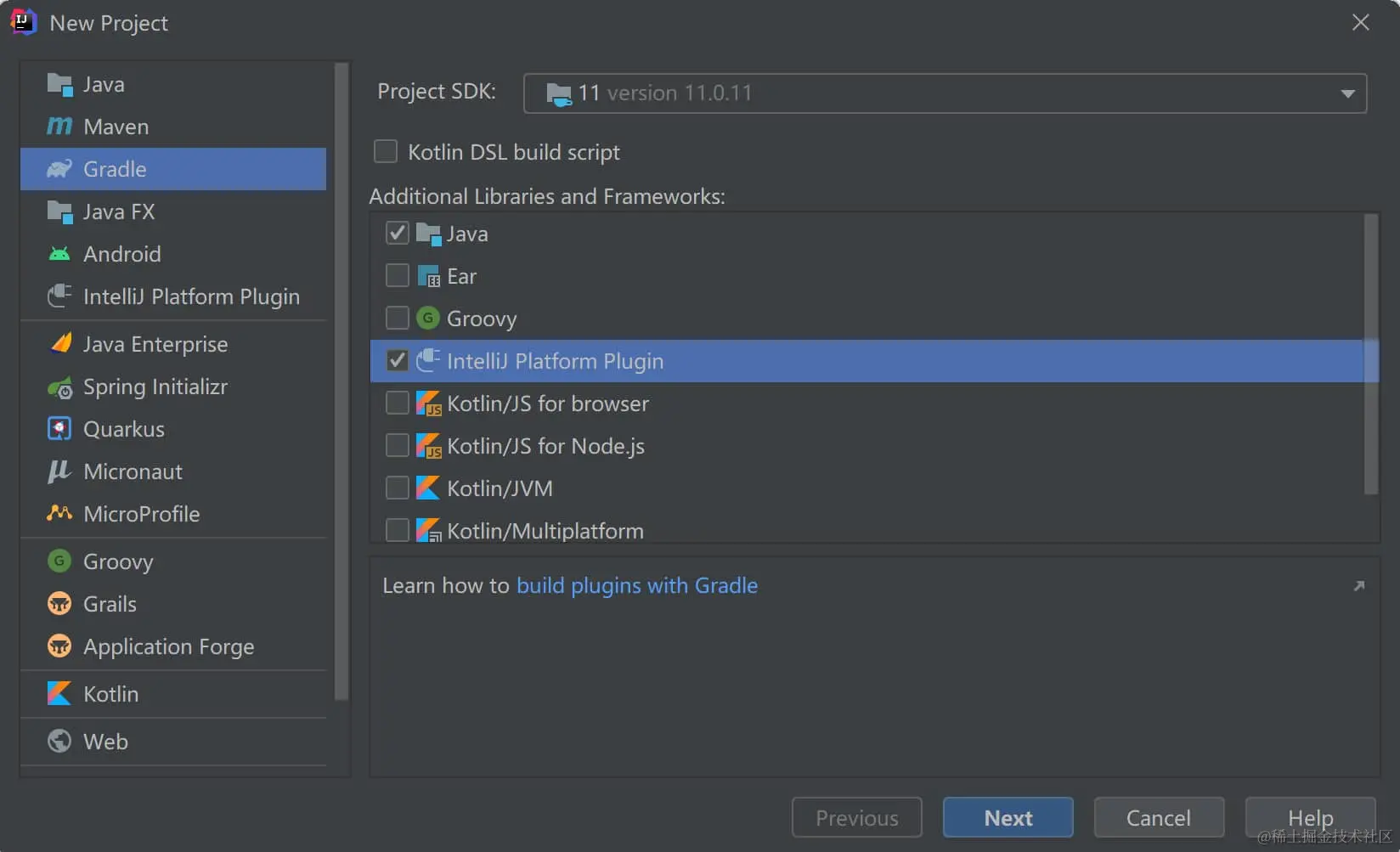
Task: Click the Quarkus icon
Action: (59, 429)
